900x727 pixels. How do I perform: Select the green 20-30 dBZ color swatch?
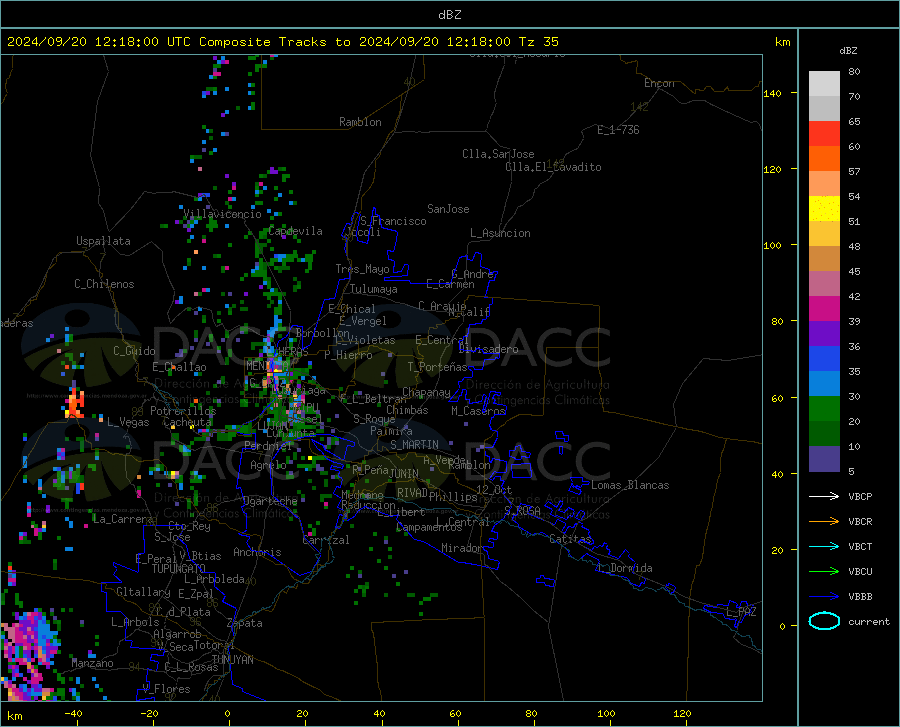click(x=824, y=409)
